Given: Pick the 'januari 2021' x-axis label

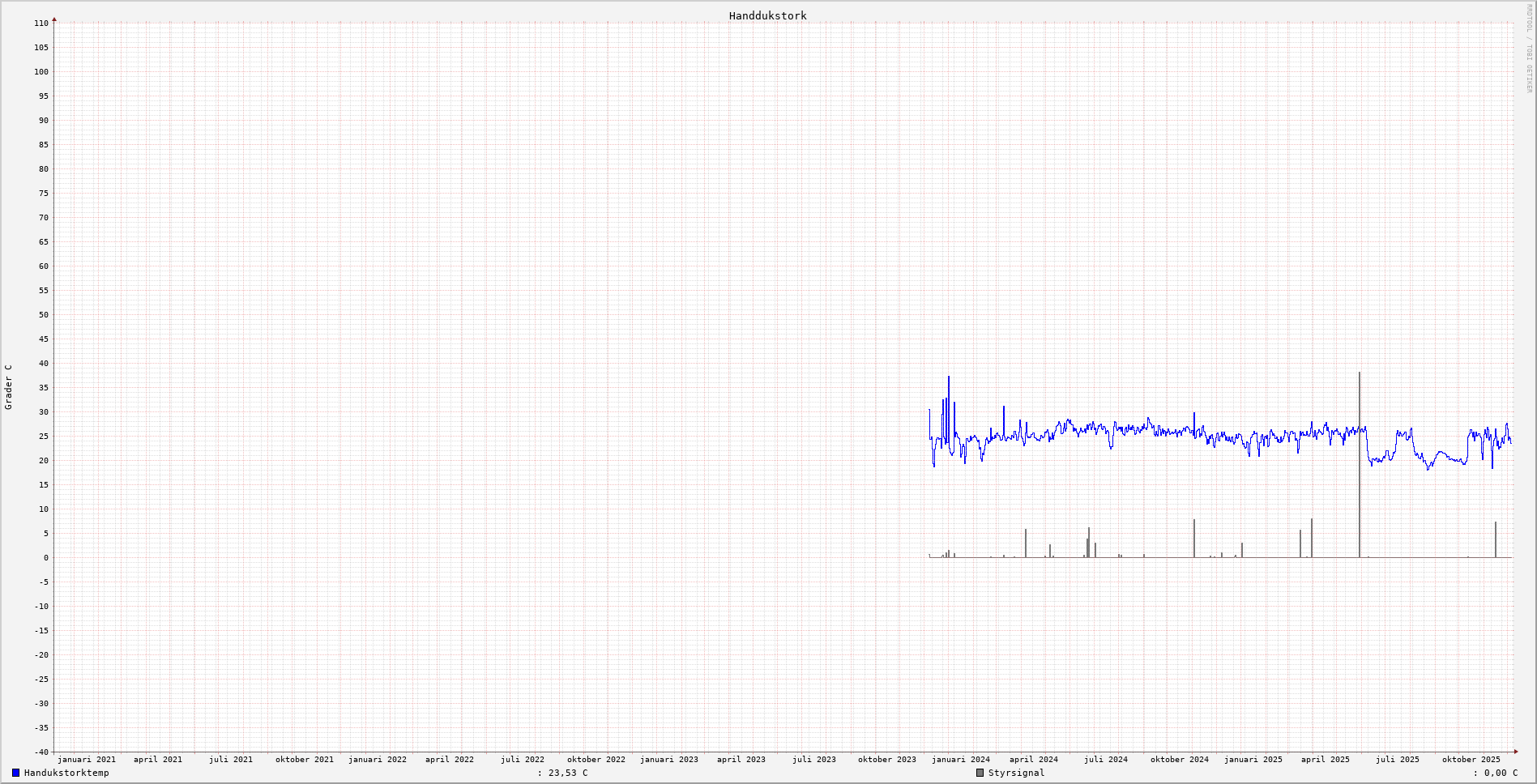Looking at the screenshot, I should [x=86, y=760].
